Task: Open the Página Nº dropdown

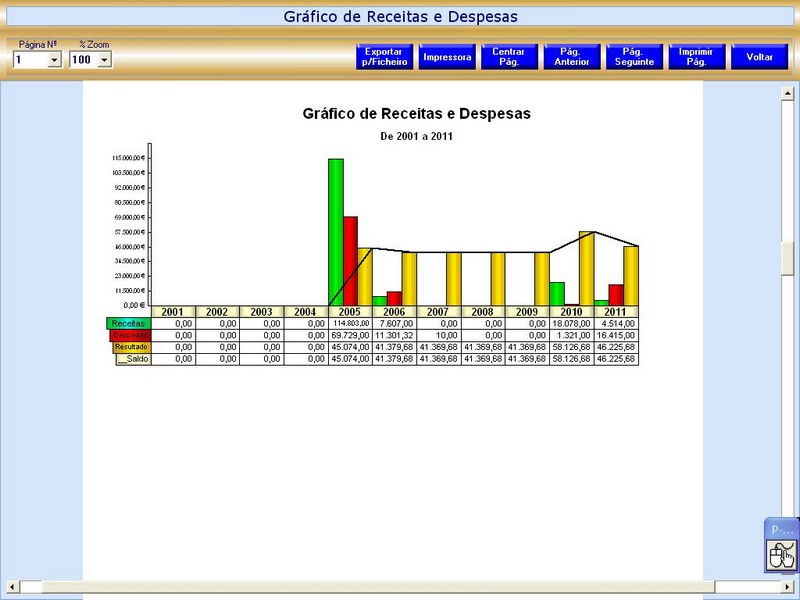Action: pyautogui.click(x=54, y=60)
